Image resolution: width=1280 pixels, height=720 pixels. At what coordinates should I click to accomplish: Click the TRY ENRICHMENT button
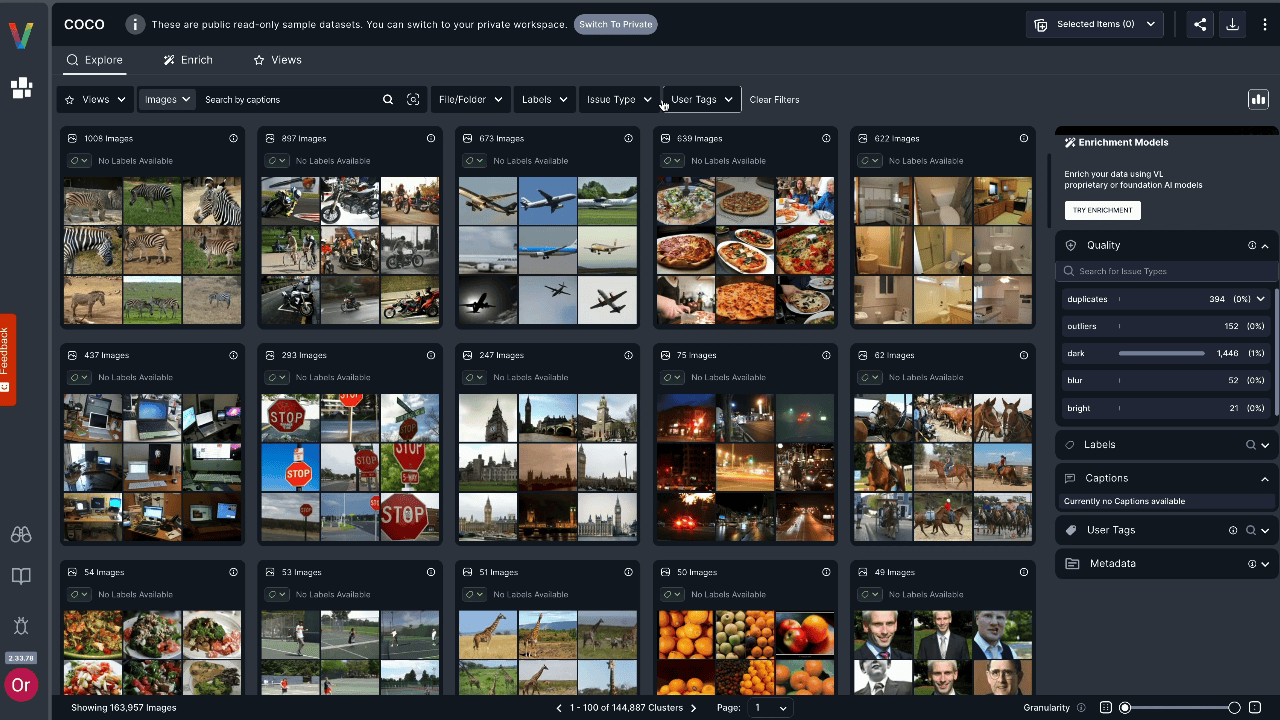[x=1102, y=210]
